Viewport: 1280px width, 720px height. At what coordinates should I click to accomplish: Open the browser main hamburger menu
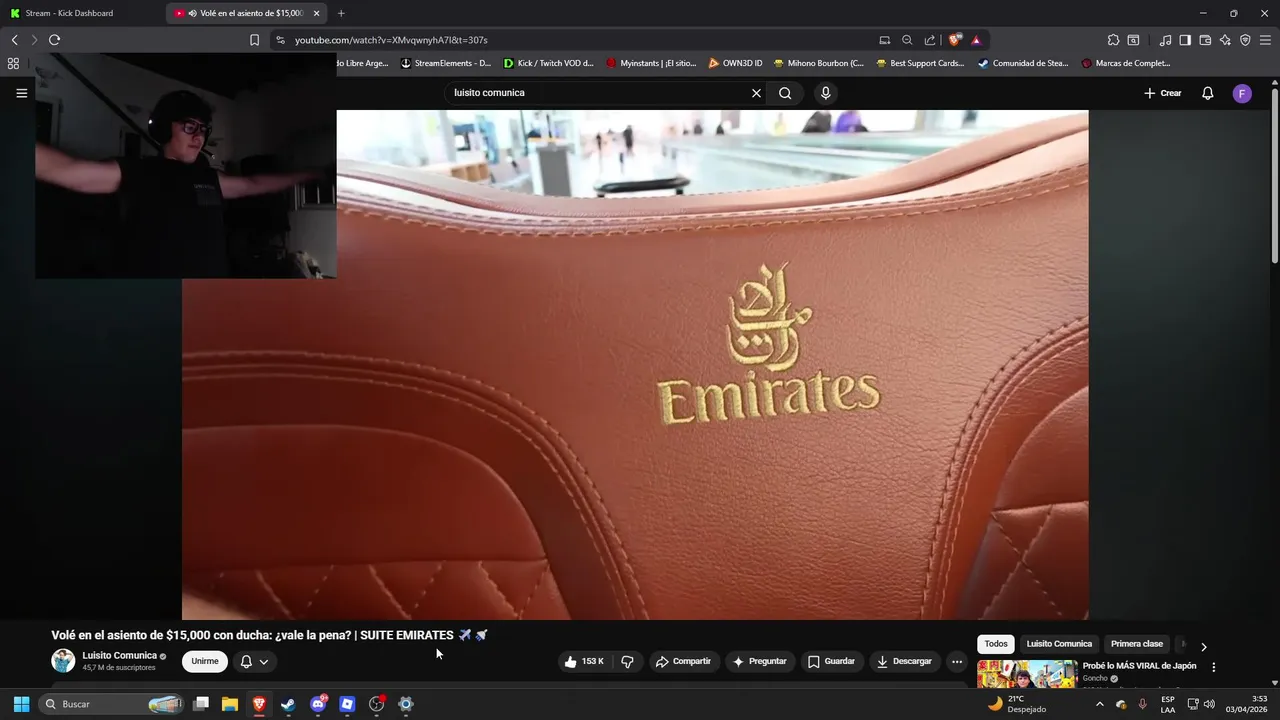point(1265,40)
